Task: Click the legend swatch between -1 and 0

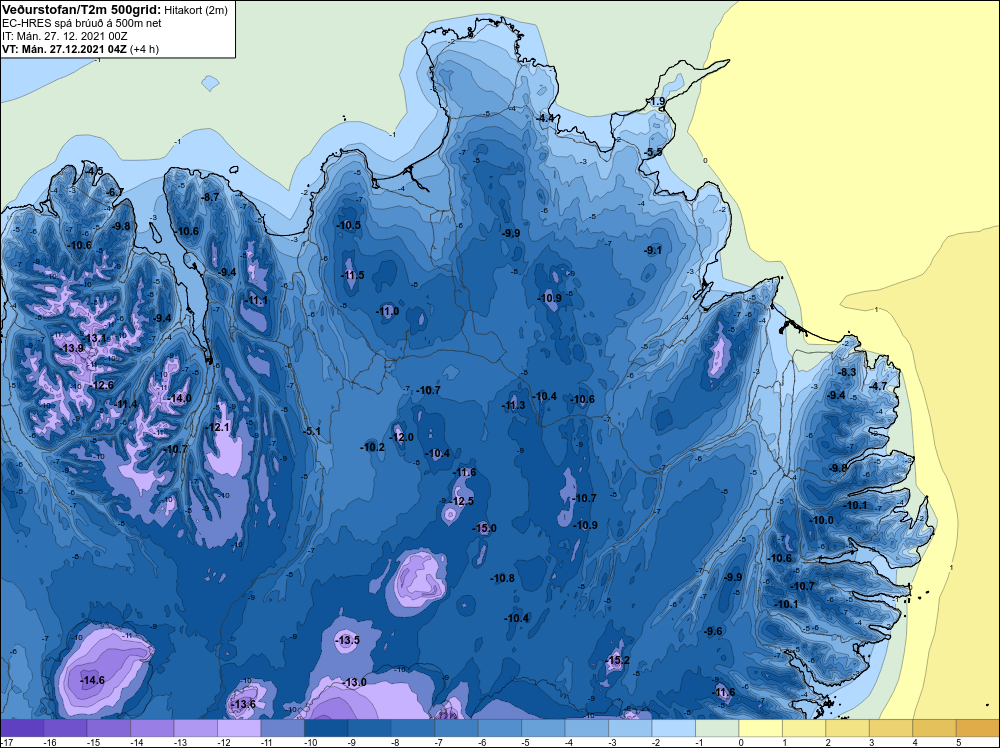Action: 717,728
